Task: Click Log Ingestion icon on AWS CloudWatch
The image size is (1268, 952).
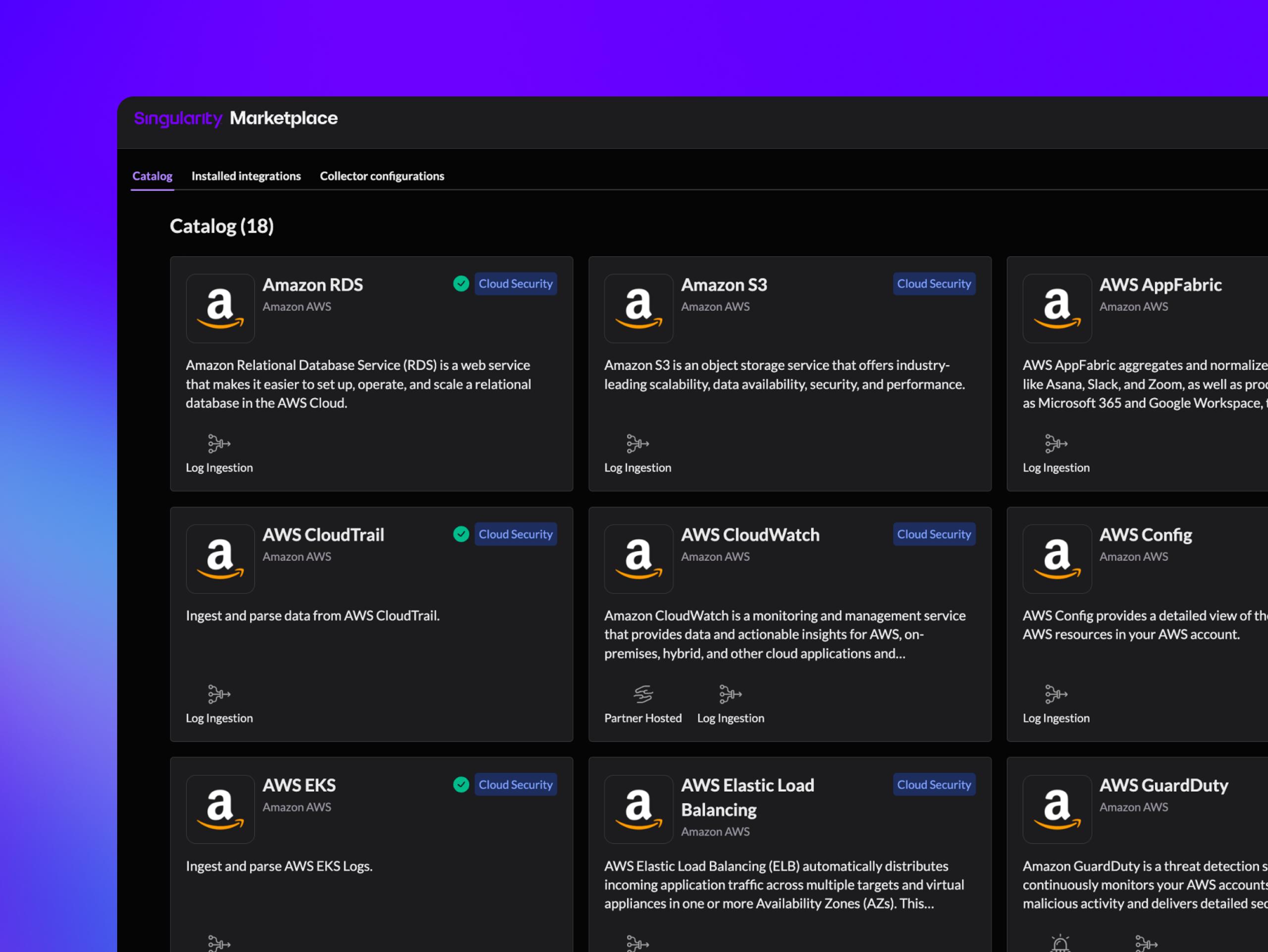Action: (730, 694)
